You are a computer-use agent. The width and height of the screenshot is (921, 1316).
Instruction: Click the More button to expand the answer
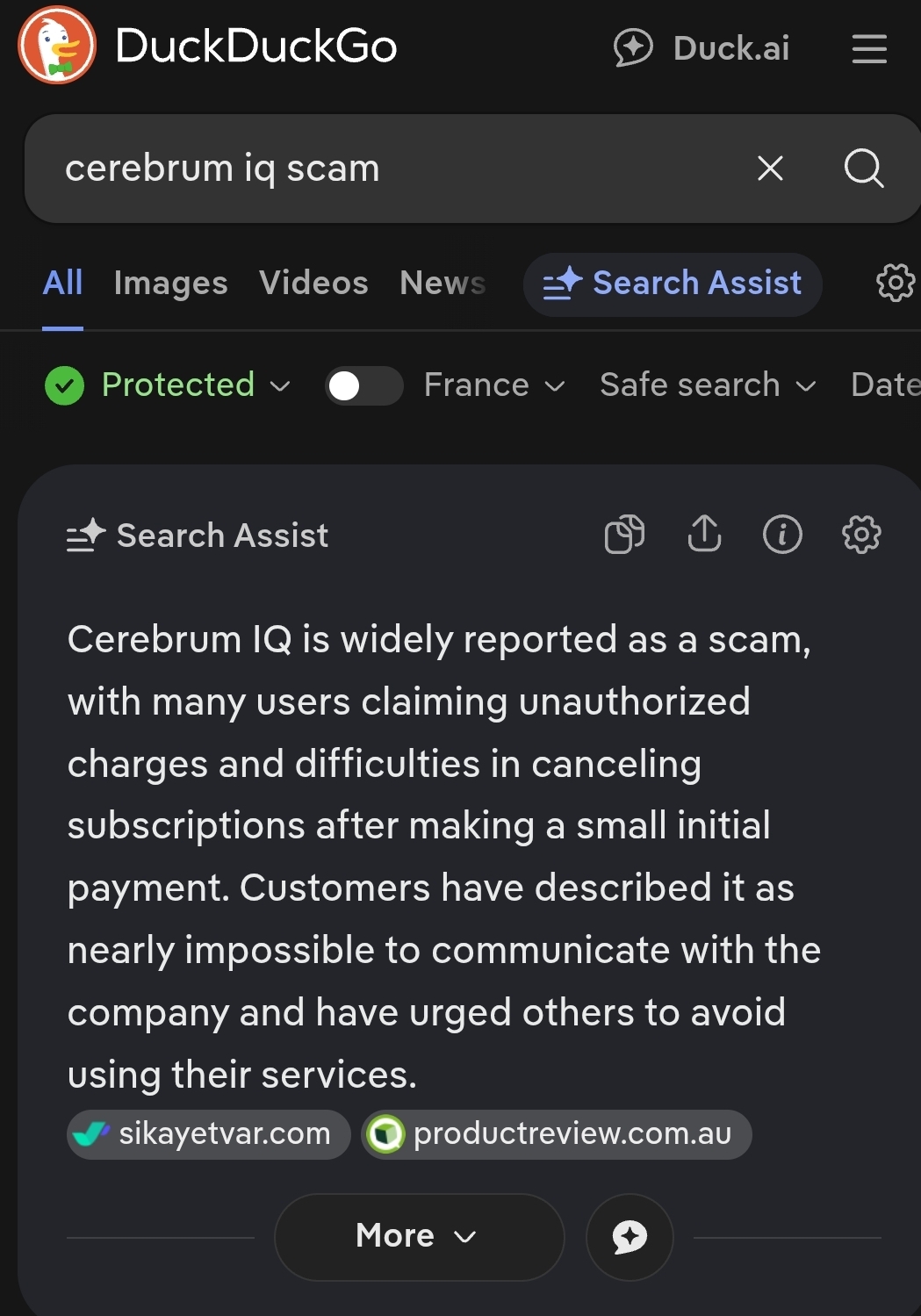418,1236
